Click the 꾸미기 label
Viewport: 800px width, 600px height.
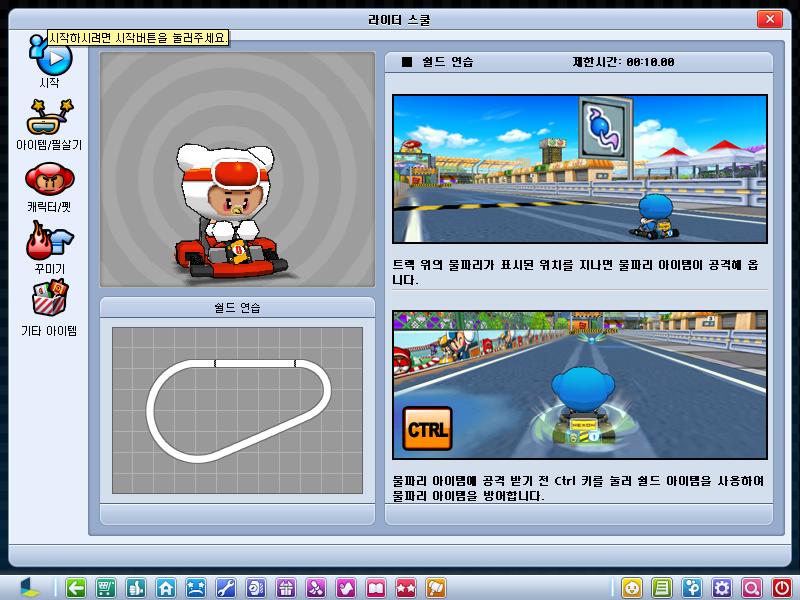tap(49, 268)
